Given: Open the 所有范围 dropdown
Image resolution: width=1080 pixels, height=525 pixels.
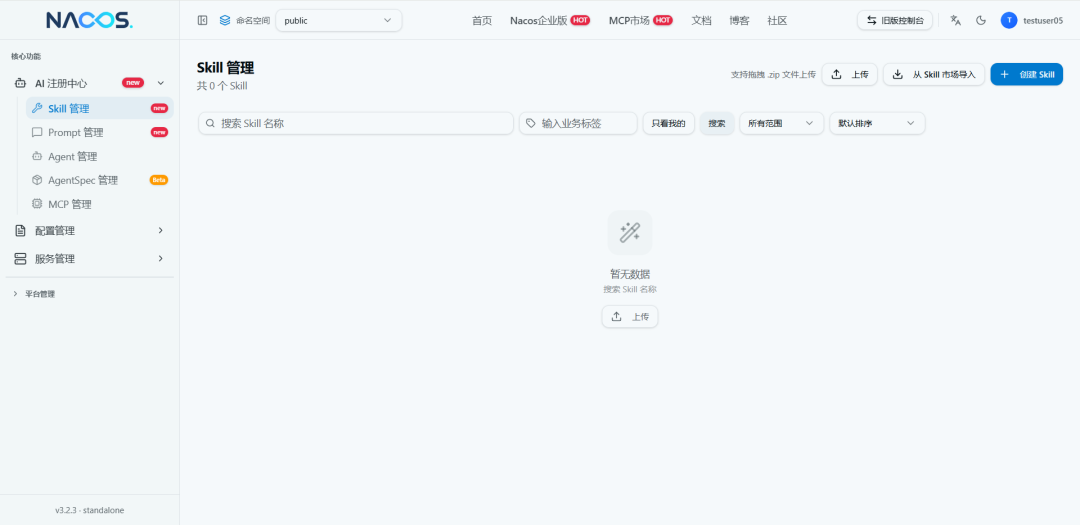Looking at the screenshot, I should point(781,123).
